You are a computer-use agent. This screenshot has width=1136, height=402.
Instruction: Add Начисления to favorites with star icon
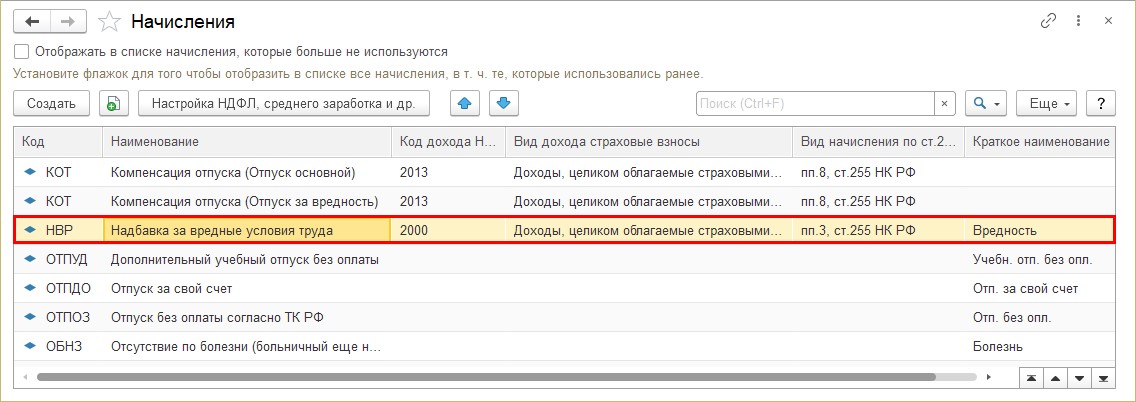109,22
